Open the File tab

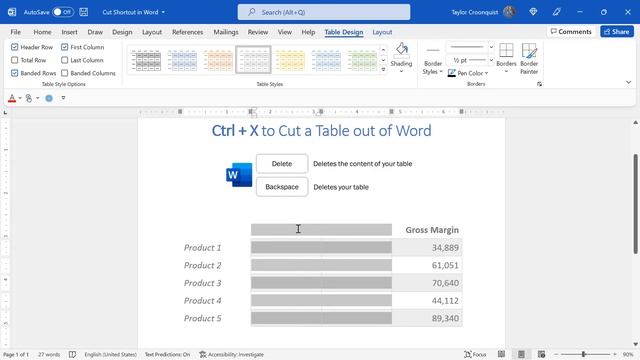pyautogui.click(x=16, y=32)
